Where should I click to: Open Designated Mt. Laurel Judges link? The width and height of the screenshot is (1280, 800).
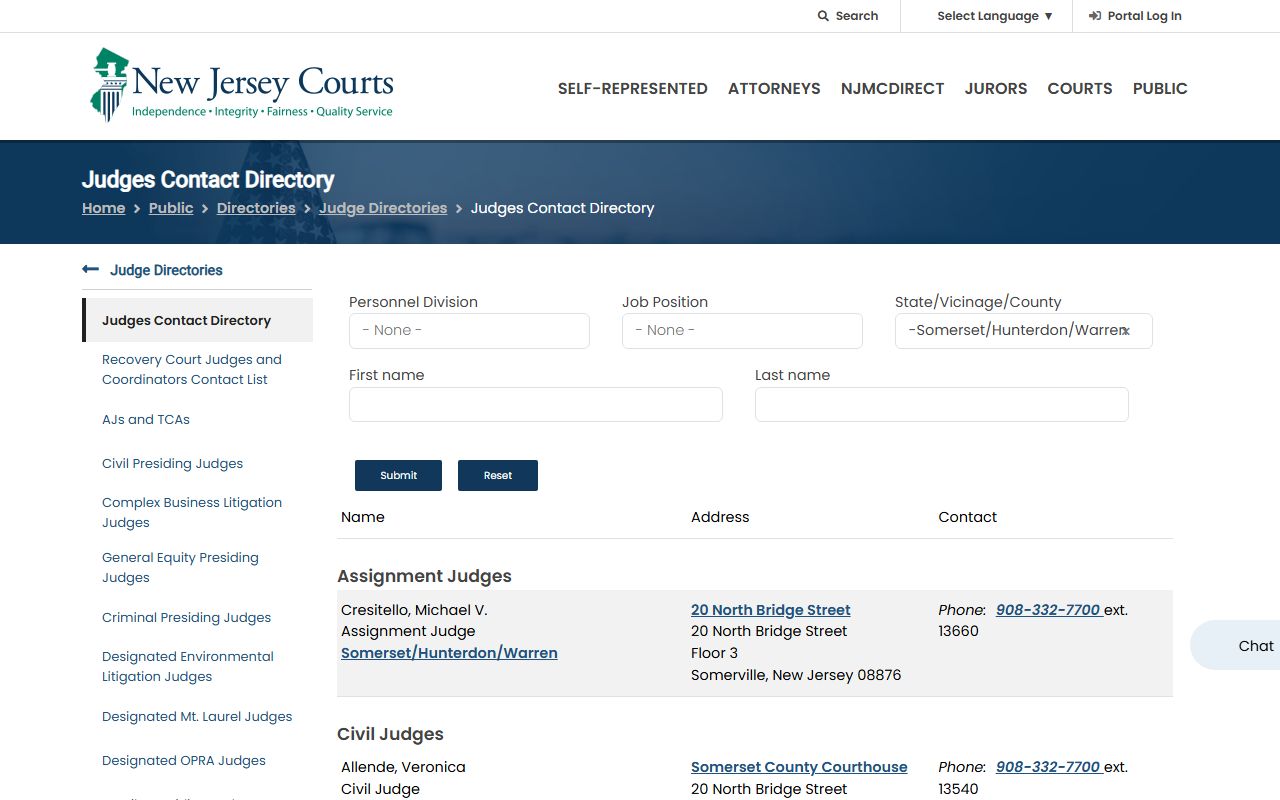click(197, 716)
